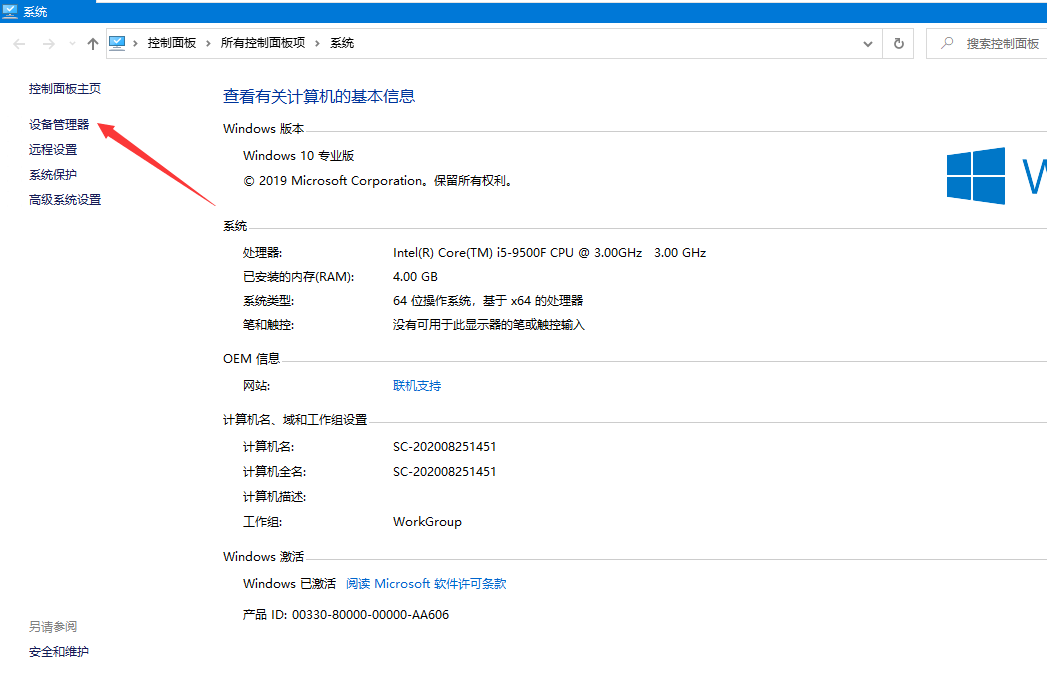Click the search magnifier icon

(x=946, y=44)
